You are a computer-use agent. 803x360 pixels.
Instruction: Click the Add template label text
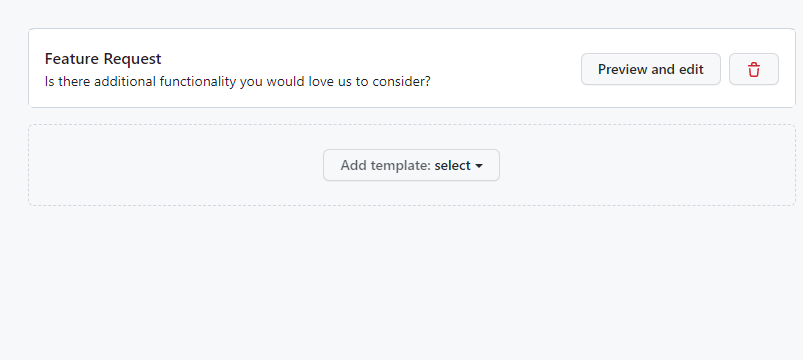(385, 165)
